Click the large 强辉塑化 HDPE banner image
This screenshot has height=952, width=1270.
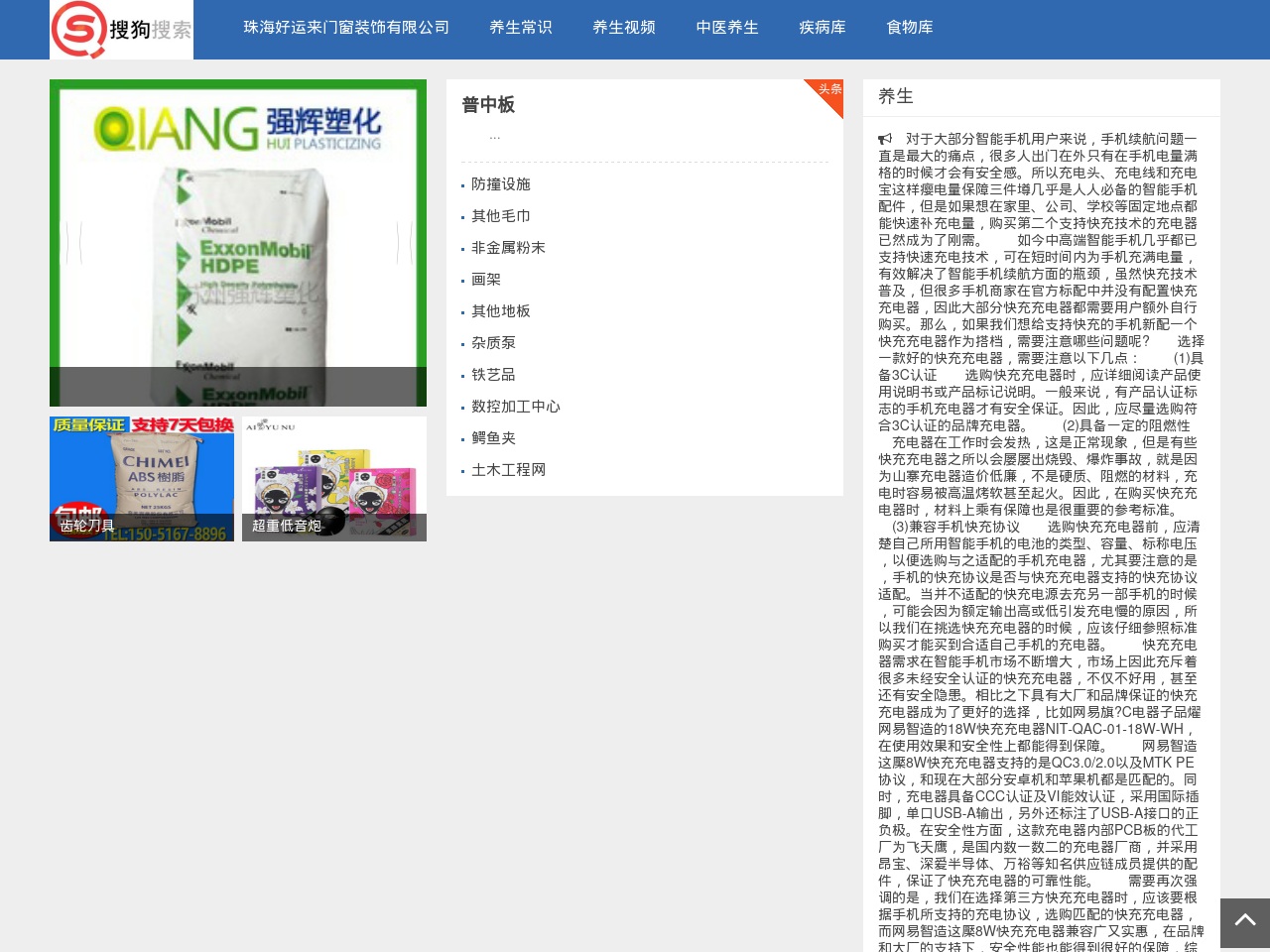(x=238, y=243)
